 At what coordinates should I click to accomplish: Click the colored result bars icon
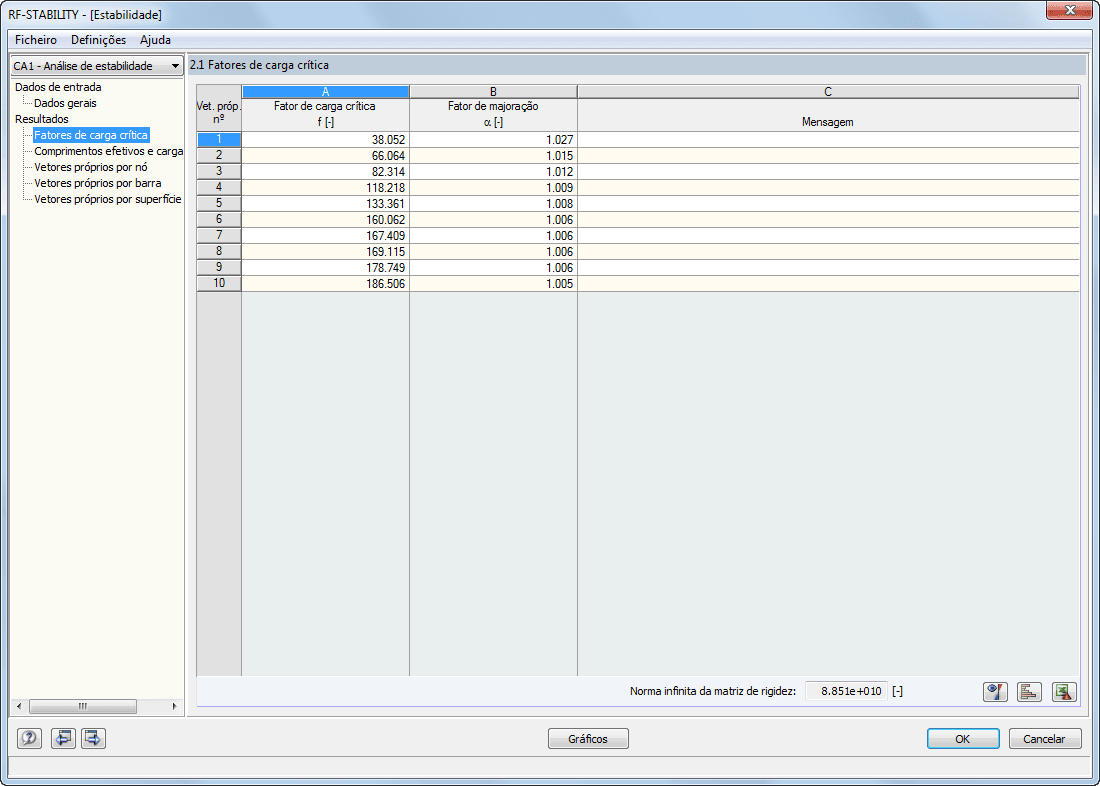pyautogui.click(x=1029, y=692)
